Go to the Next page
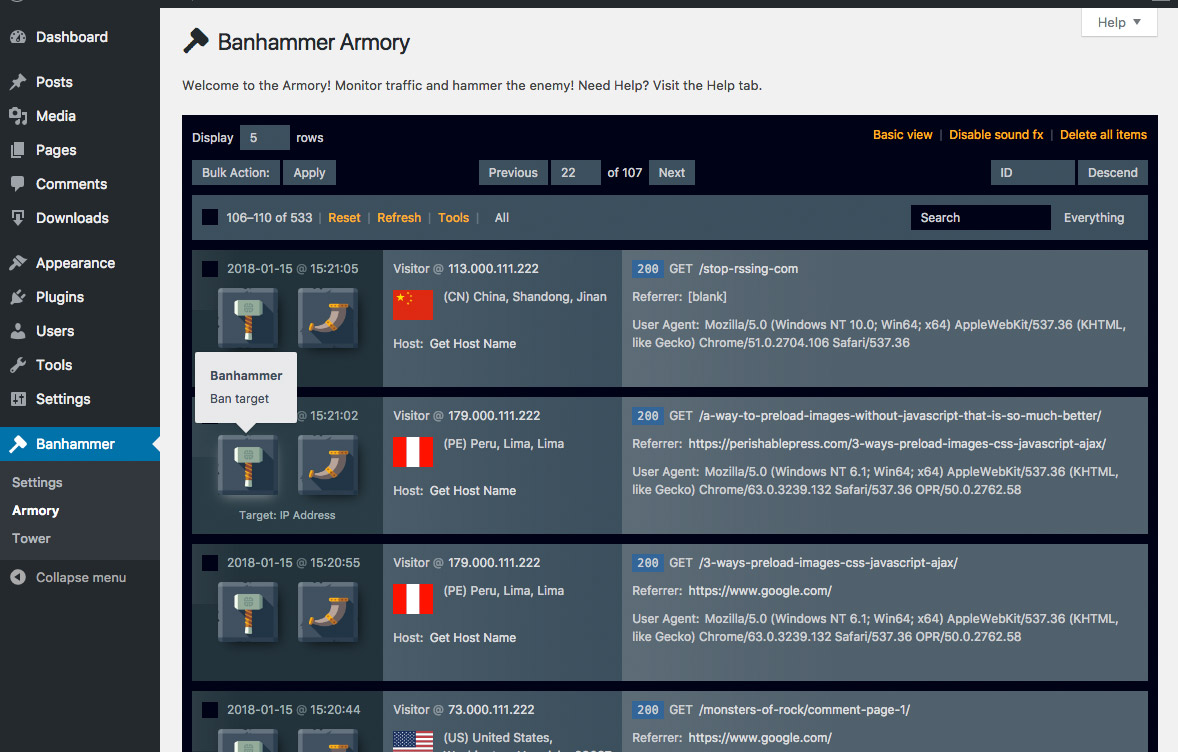 672,173
